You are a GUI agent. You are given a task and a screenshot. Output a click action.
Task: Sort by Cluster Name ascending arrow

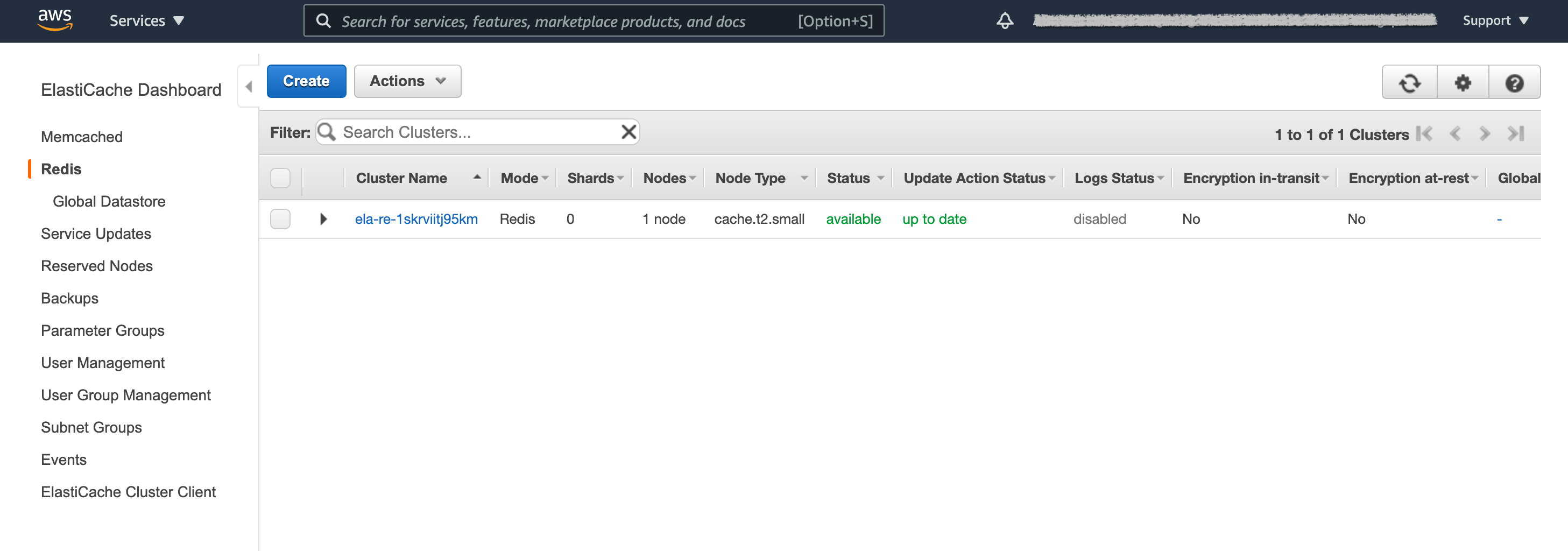point(477,177)
